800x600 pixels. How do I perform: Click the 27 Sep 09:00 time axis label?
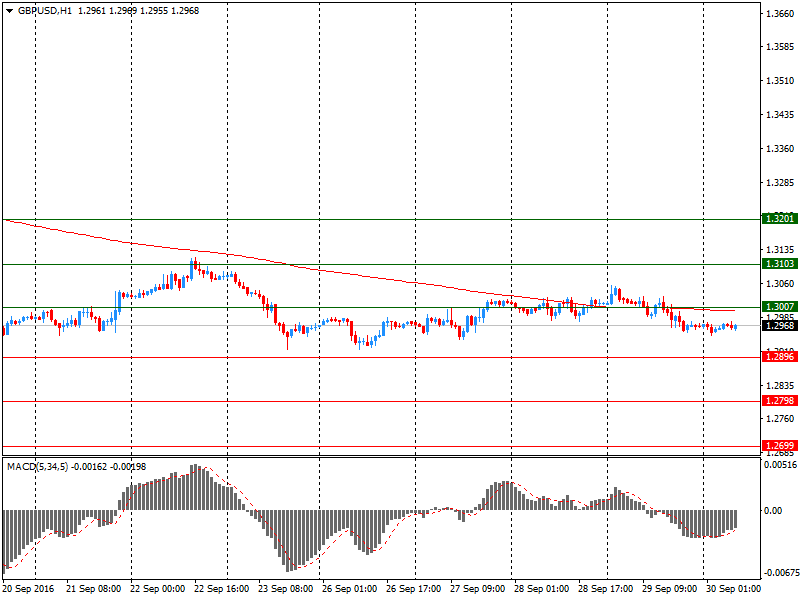478,589
